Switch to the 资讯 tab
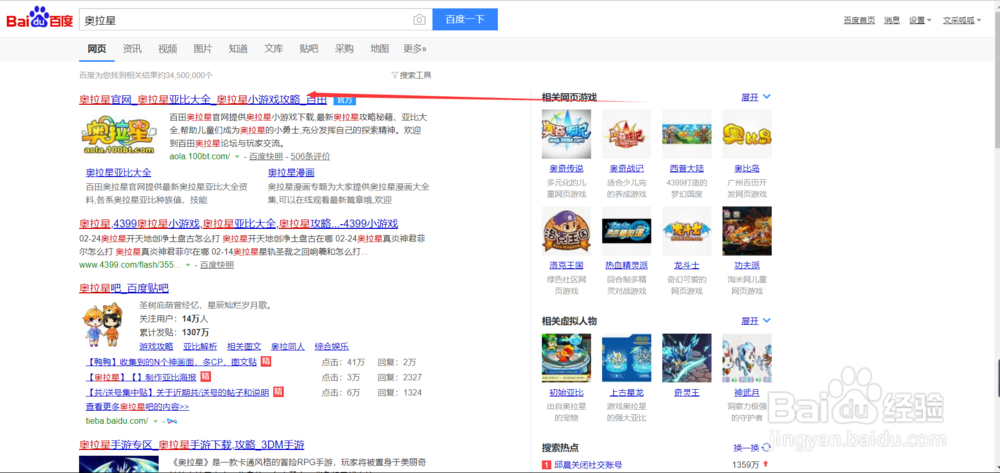 pos(132,48)
